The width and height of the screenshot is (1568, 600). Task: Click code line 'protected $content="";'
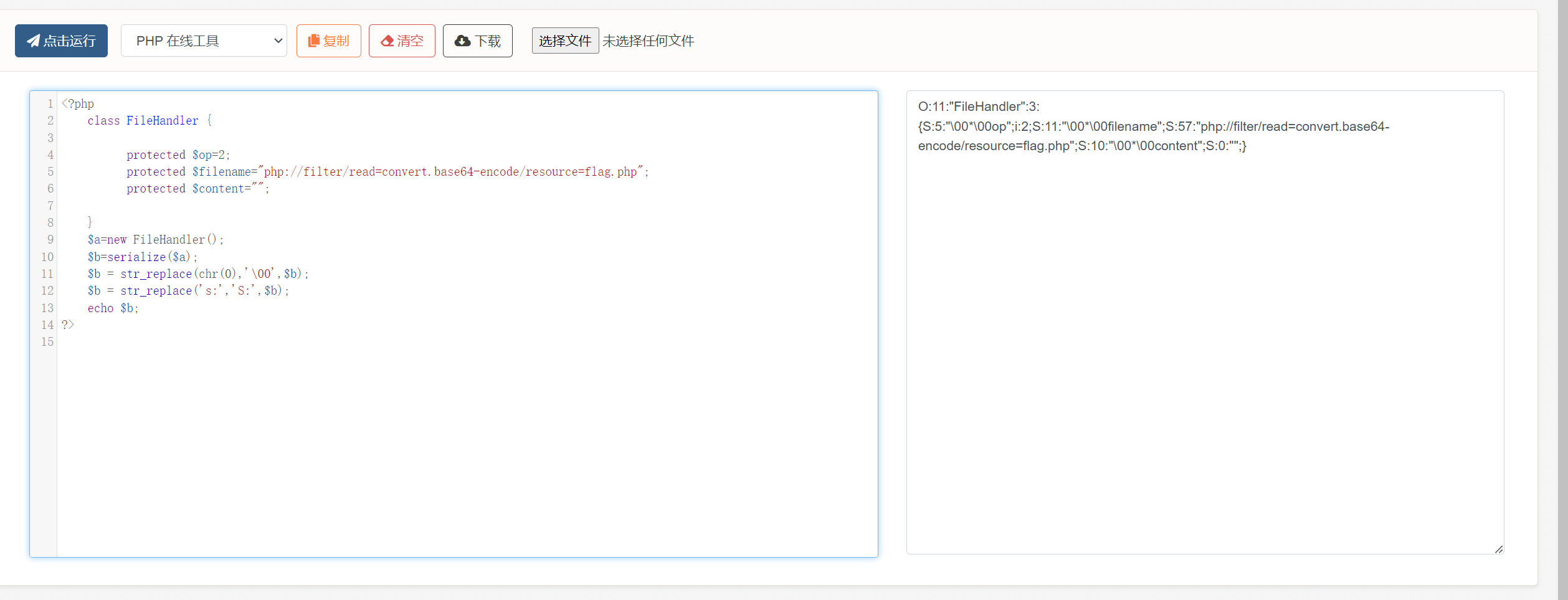point(198,189)
